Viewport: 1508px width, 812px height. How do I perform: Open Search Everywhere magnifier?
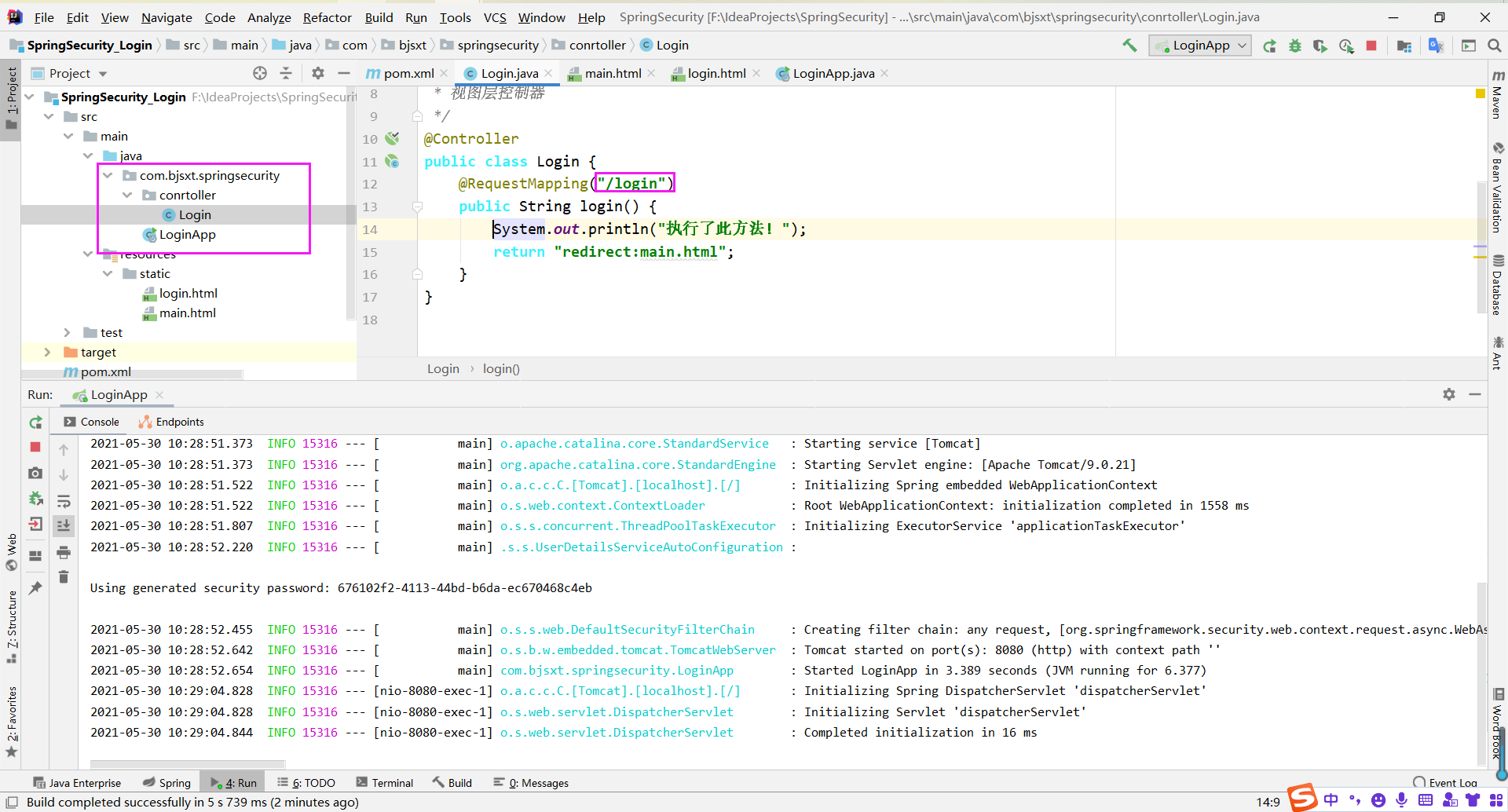(x=1494, y=46)
